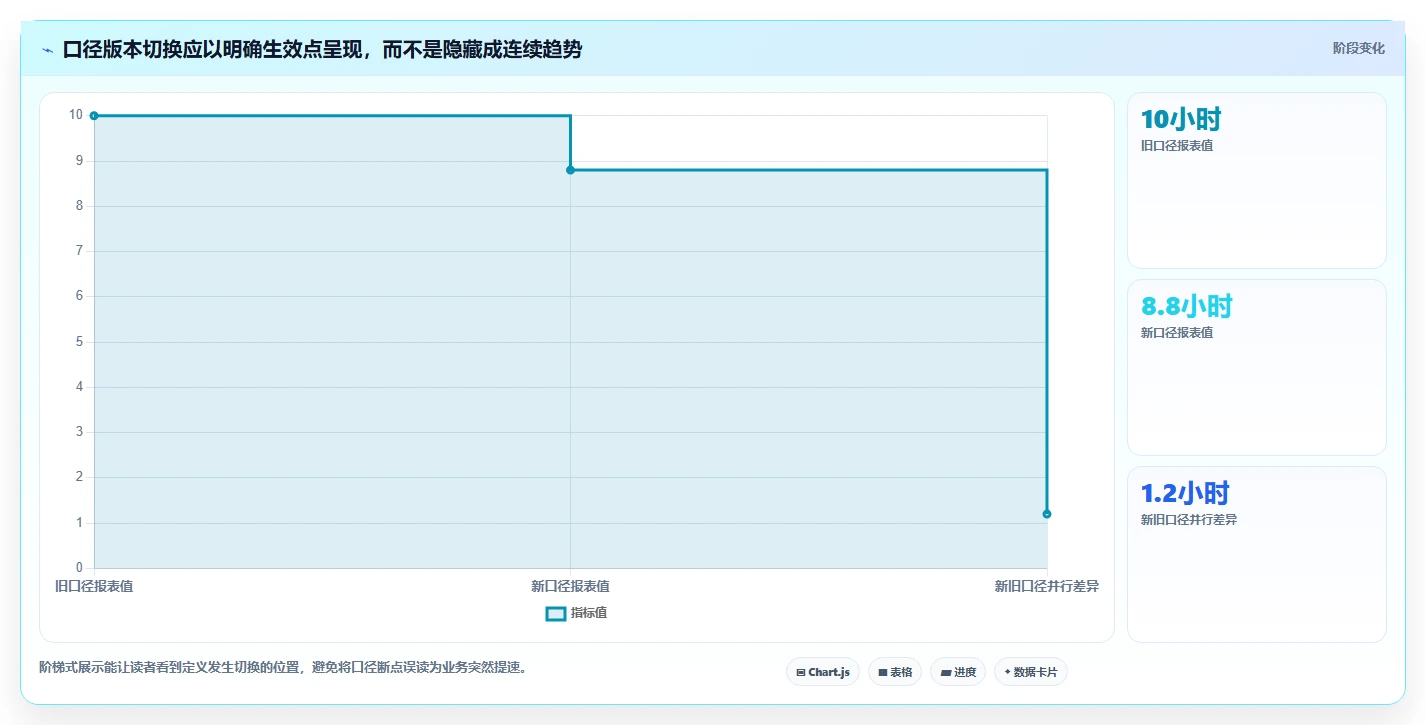Select the 表格 tag pill

(x=895, y=672)
